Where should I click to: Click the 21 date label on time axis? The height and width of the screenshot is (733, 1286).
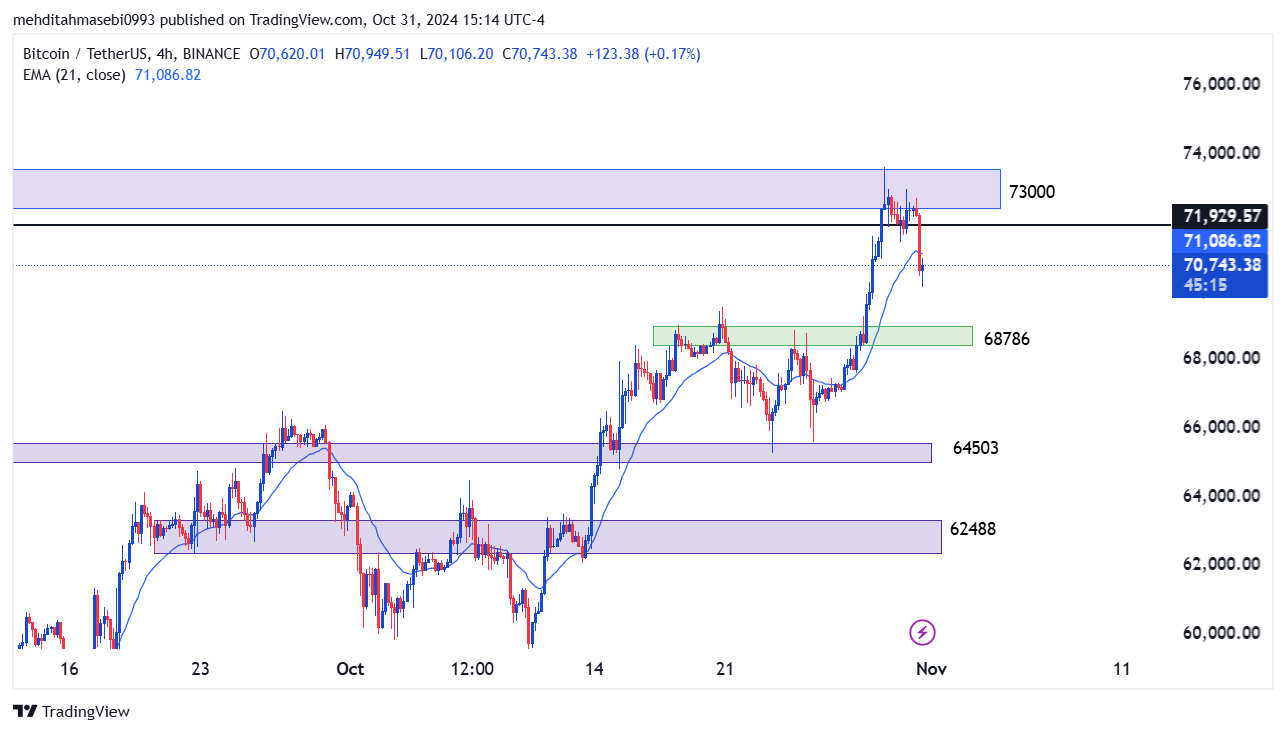tap(725, 669)
